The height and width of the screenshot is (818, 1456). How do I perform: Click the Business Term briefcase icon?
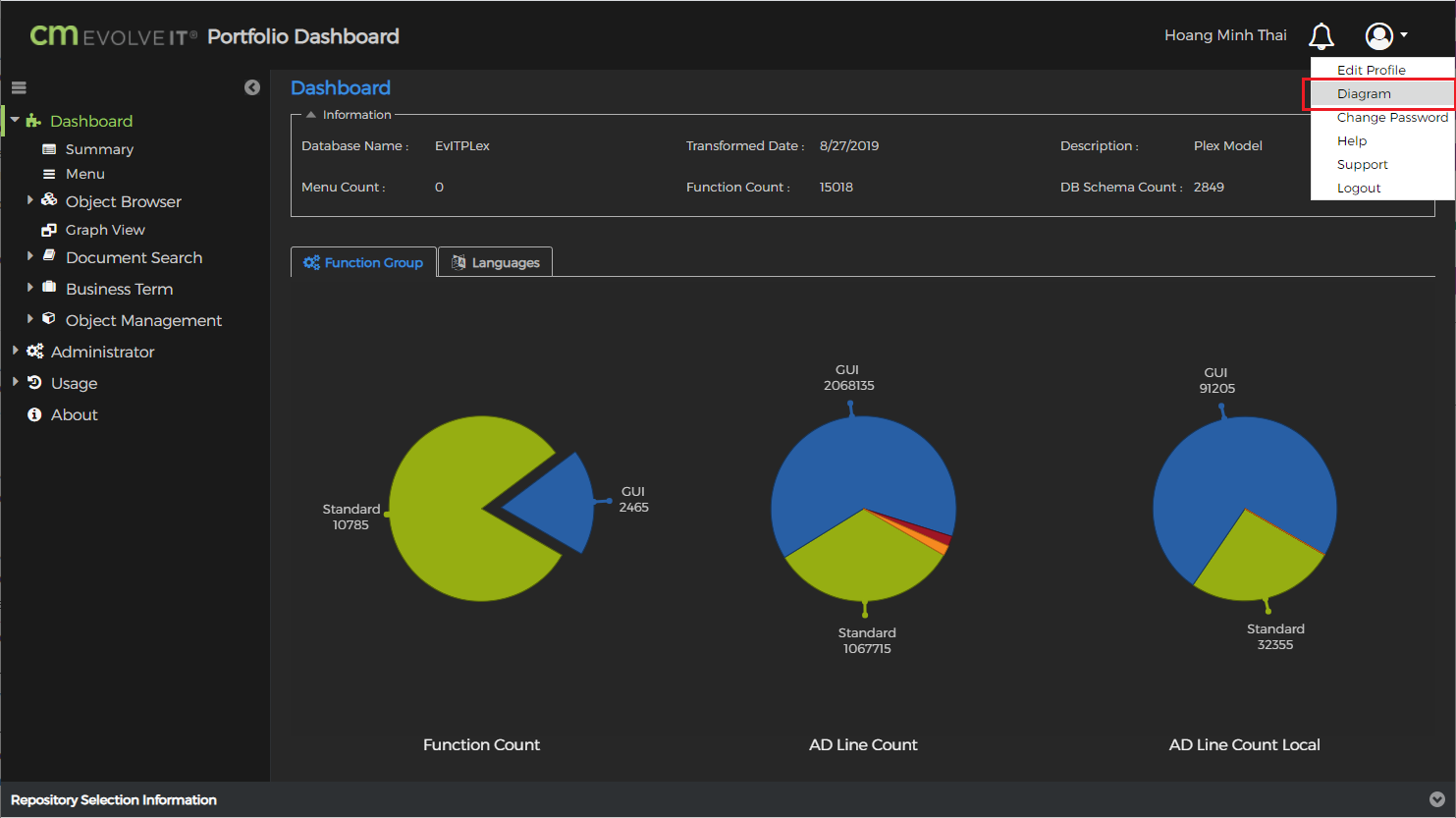(49, 288)
